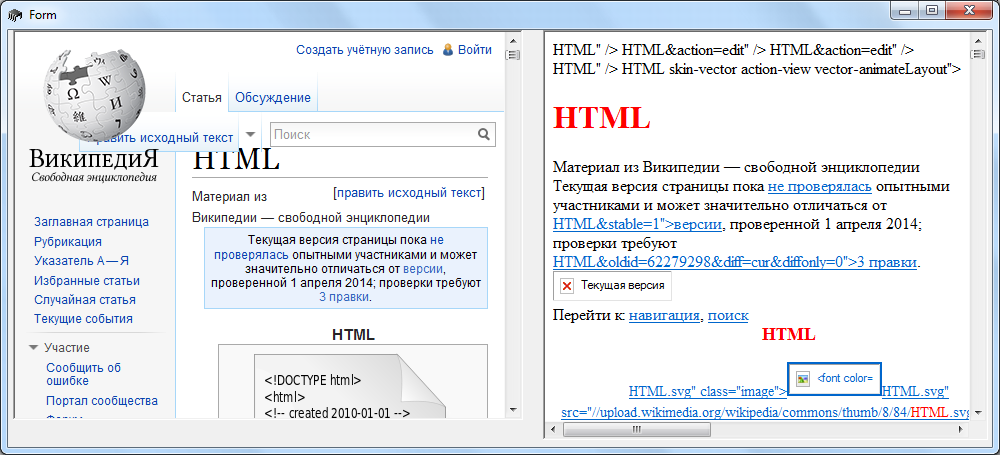Click the навигация link in right pane
The width and height of the screenshot is (1000, 455).
(x=664, y=316)
